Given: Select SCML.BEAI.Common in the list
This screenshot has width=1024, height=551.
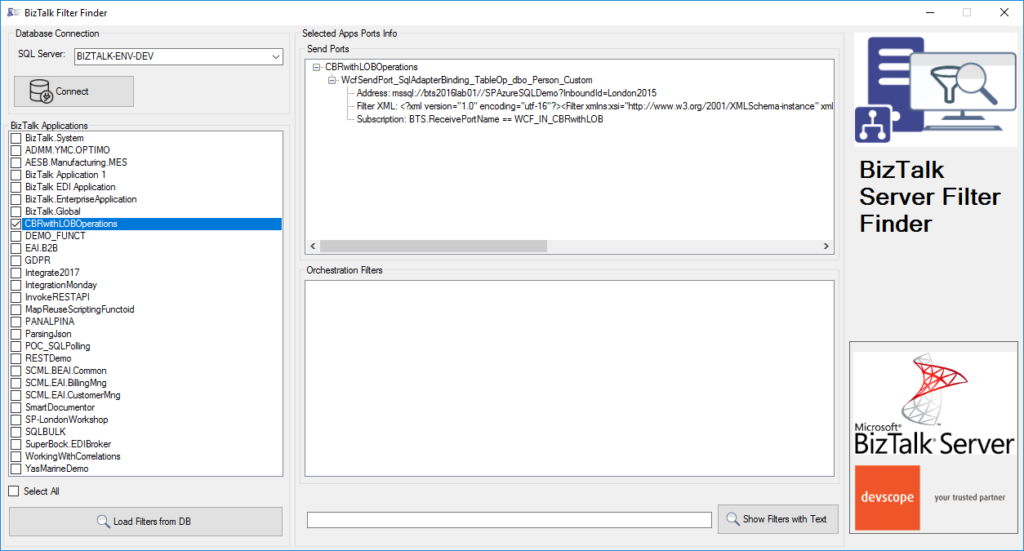Looking at the screenshot, I should tap(65, 371).
